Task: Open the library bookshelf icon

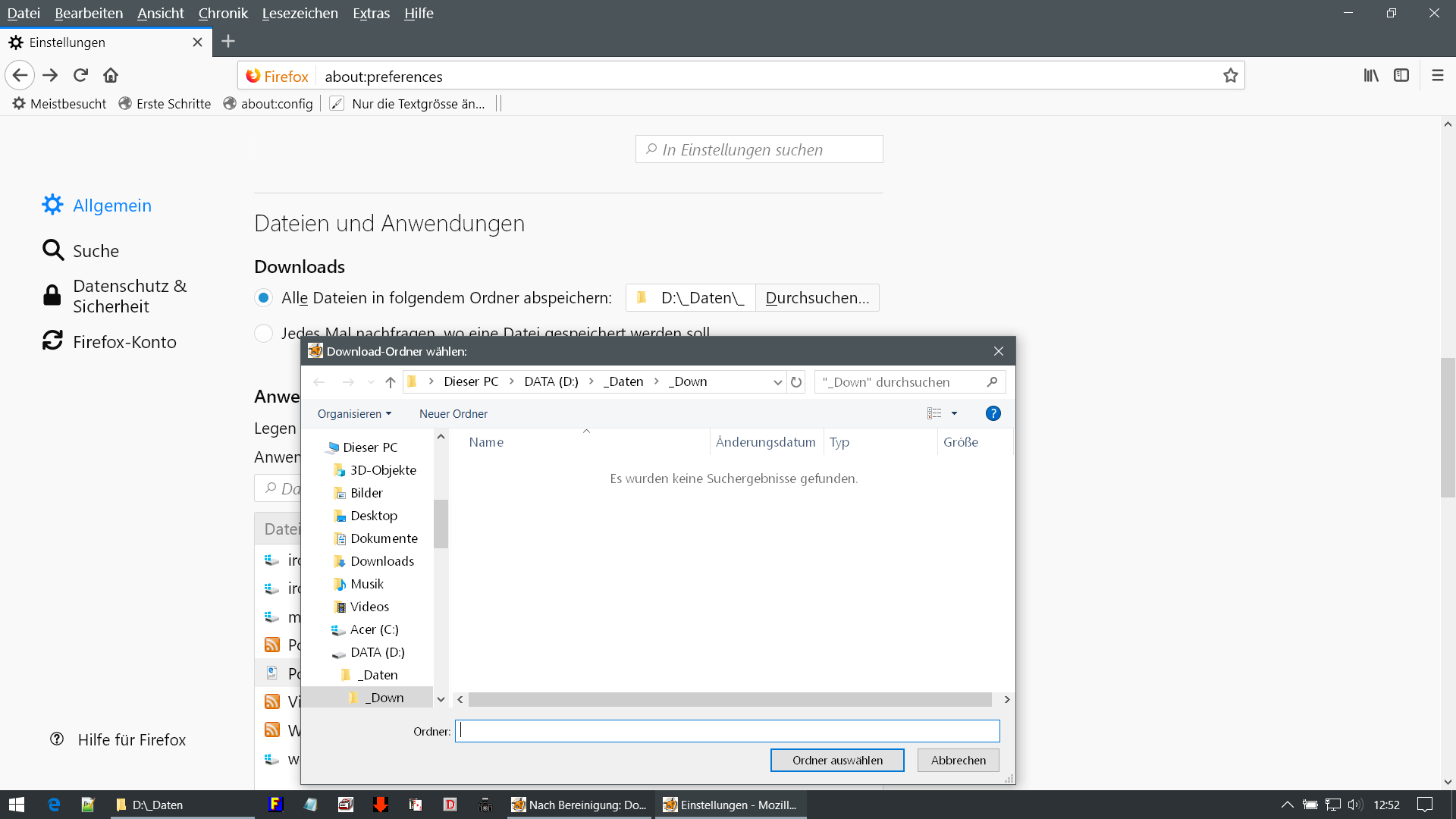Action: tap(1371, 75)
